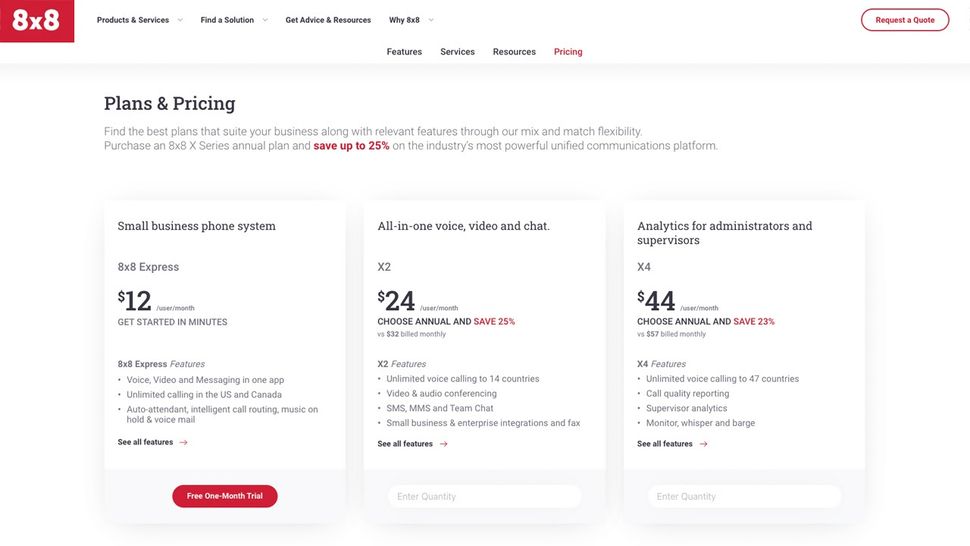The height and width of the screenshot is (546, 970).
Task: Select the Pricing tab
Action: (568, 52)
